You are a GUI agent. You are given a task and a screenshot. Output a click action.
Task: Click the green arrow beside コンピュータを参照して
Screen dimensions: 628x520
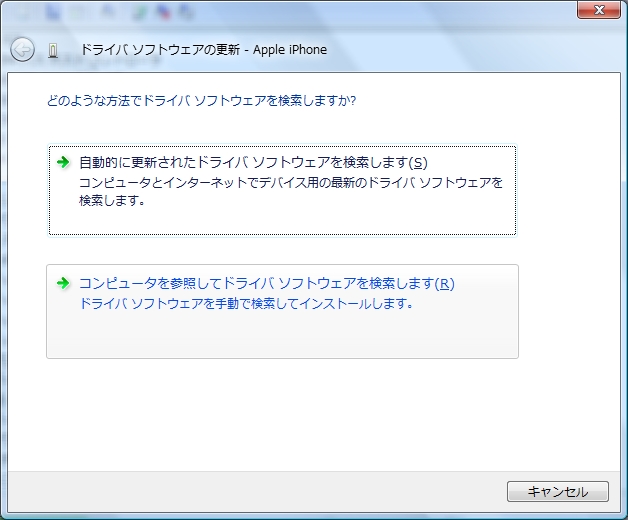point(63,283)
